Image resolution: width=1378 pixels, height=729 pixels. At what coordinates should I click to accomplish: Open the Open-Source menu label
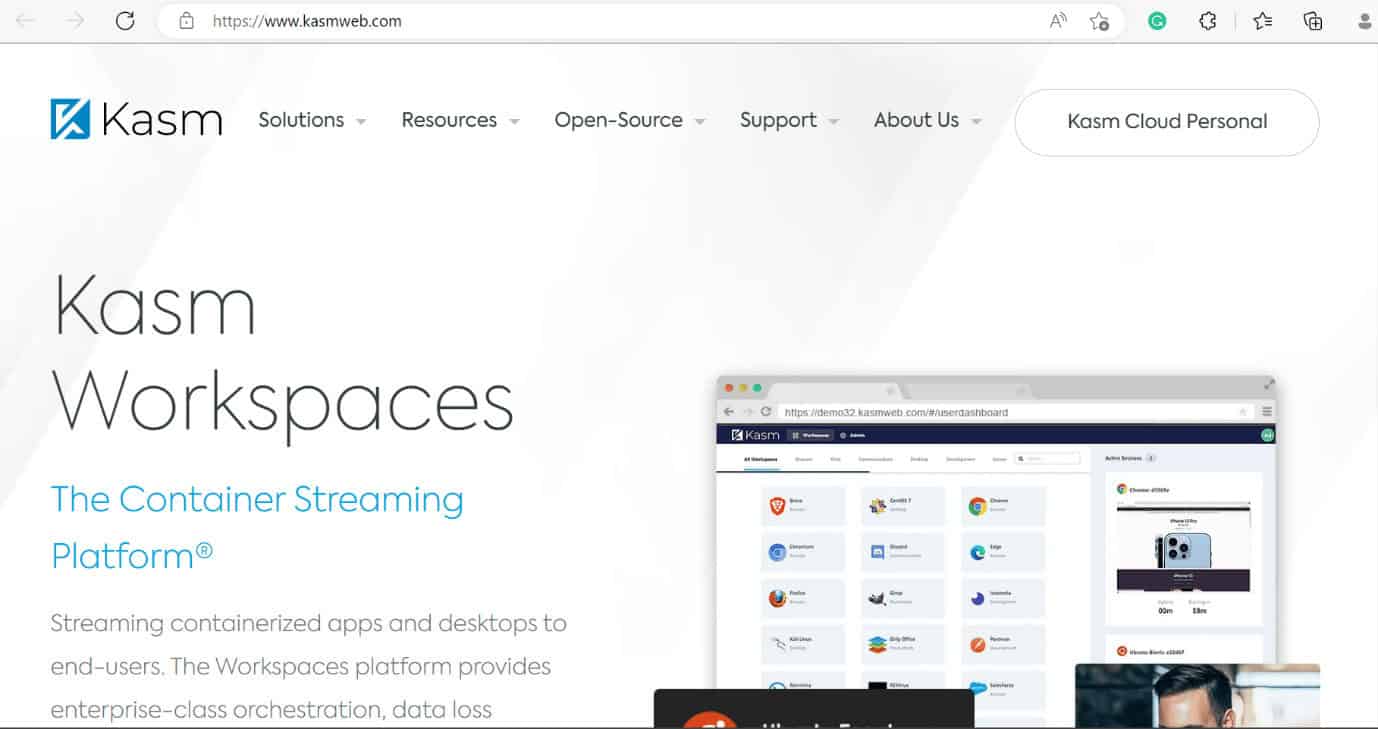[x=618, y=120]
